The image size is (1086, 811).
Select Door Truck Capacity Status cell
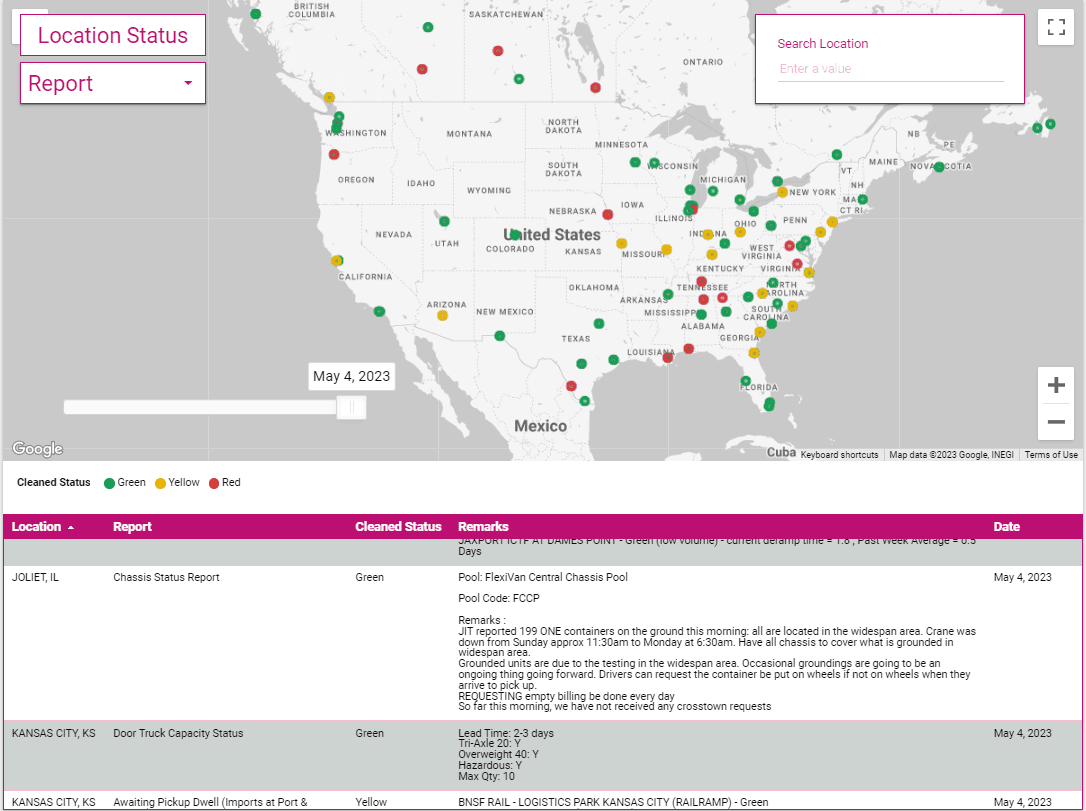coord(178,733)
